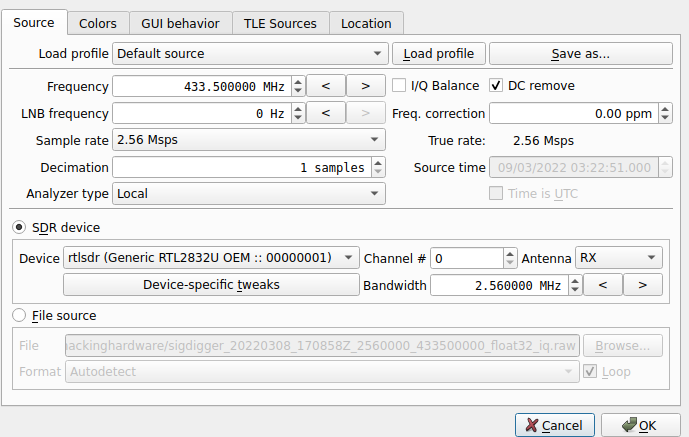Viewport: 689px width, 437px height.
Task: Click the frequency increase '>' button
Action: click(366, 86)
